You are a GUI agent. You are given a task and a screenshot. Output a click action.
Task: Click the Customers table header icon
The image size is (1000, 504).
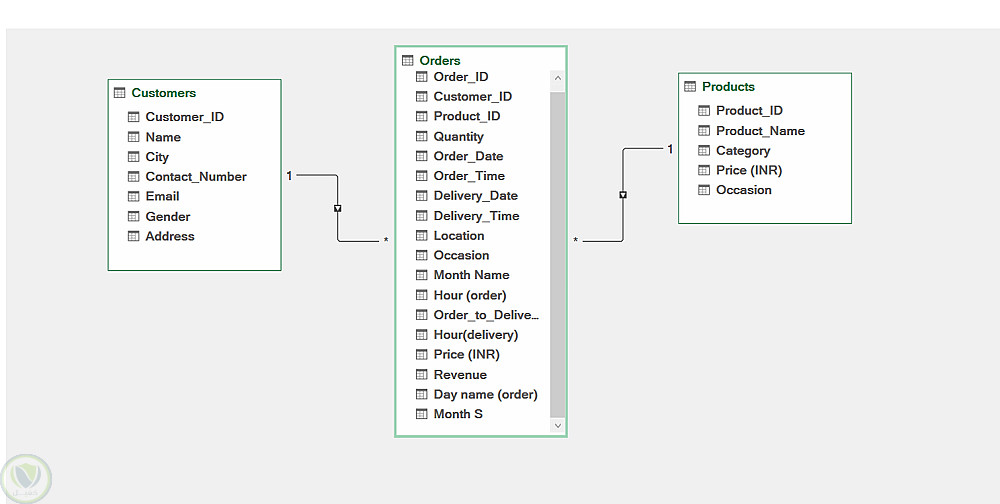coord(120,93)
